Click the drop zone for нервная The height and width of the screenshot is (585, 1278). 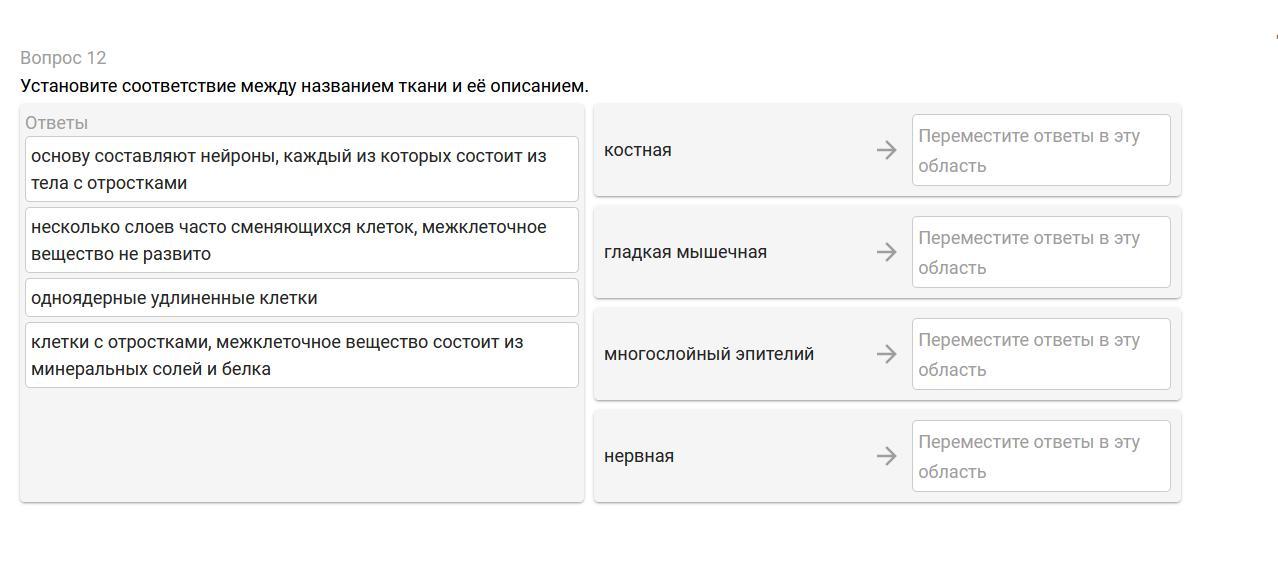tap(1040, 456)
